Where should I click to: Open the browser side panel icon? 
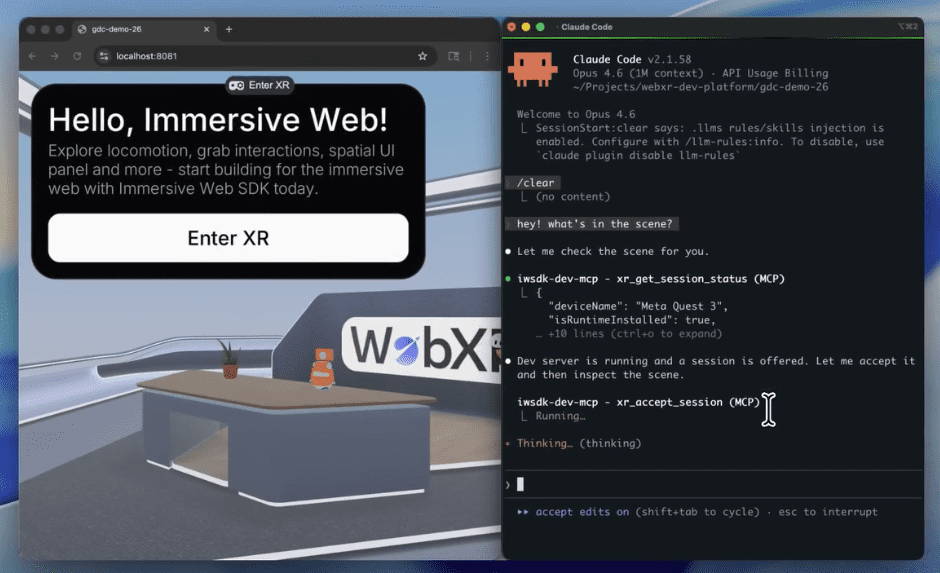pos(454,56)
